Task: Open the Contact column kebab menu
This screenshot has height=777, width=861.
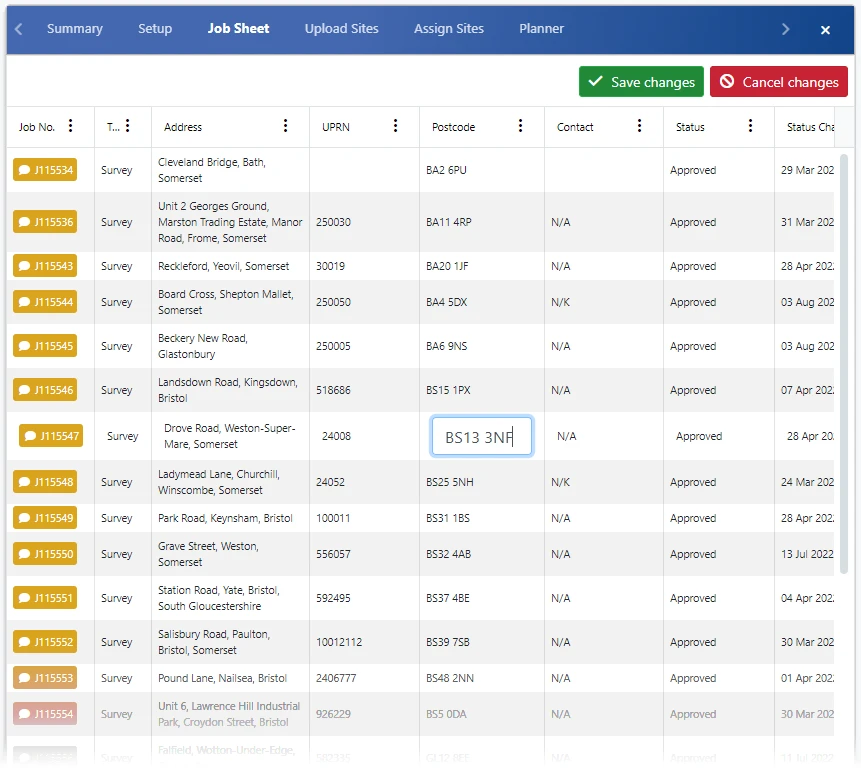Action: click(639, 127)
